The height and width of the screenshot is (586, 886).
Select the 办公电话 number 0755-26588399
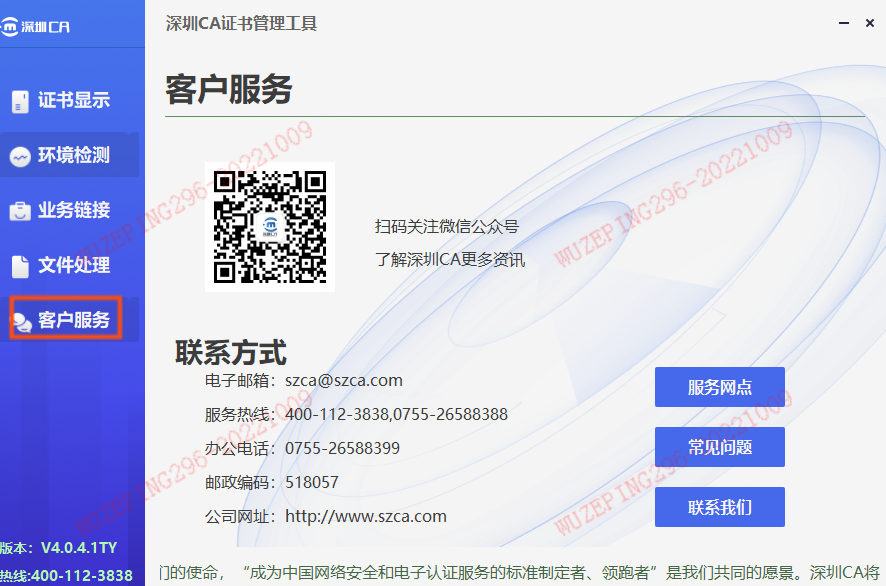[342, 448]
